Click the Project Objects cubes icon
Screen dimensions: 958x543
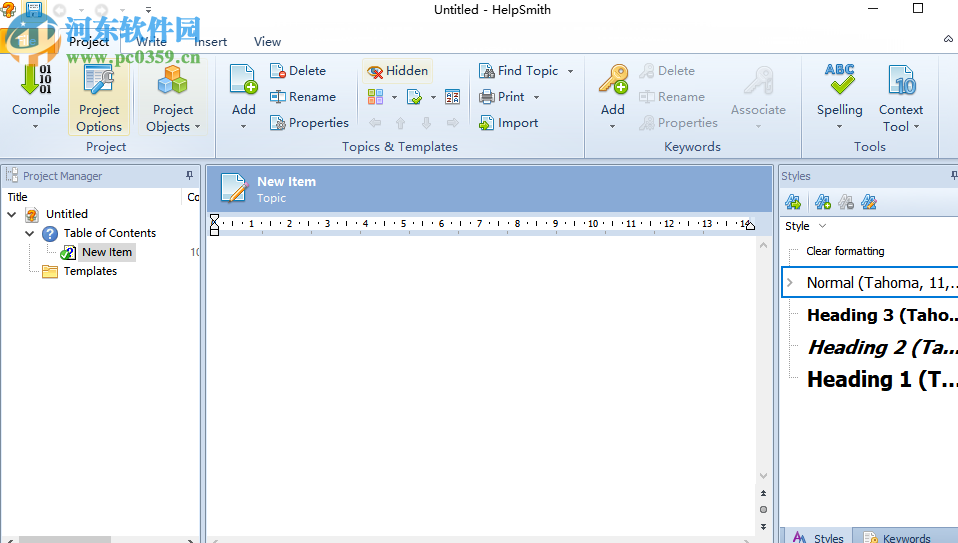(x=172, y=81)
